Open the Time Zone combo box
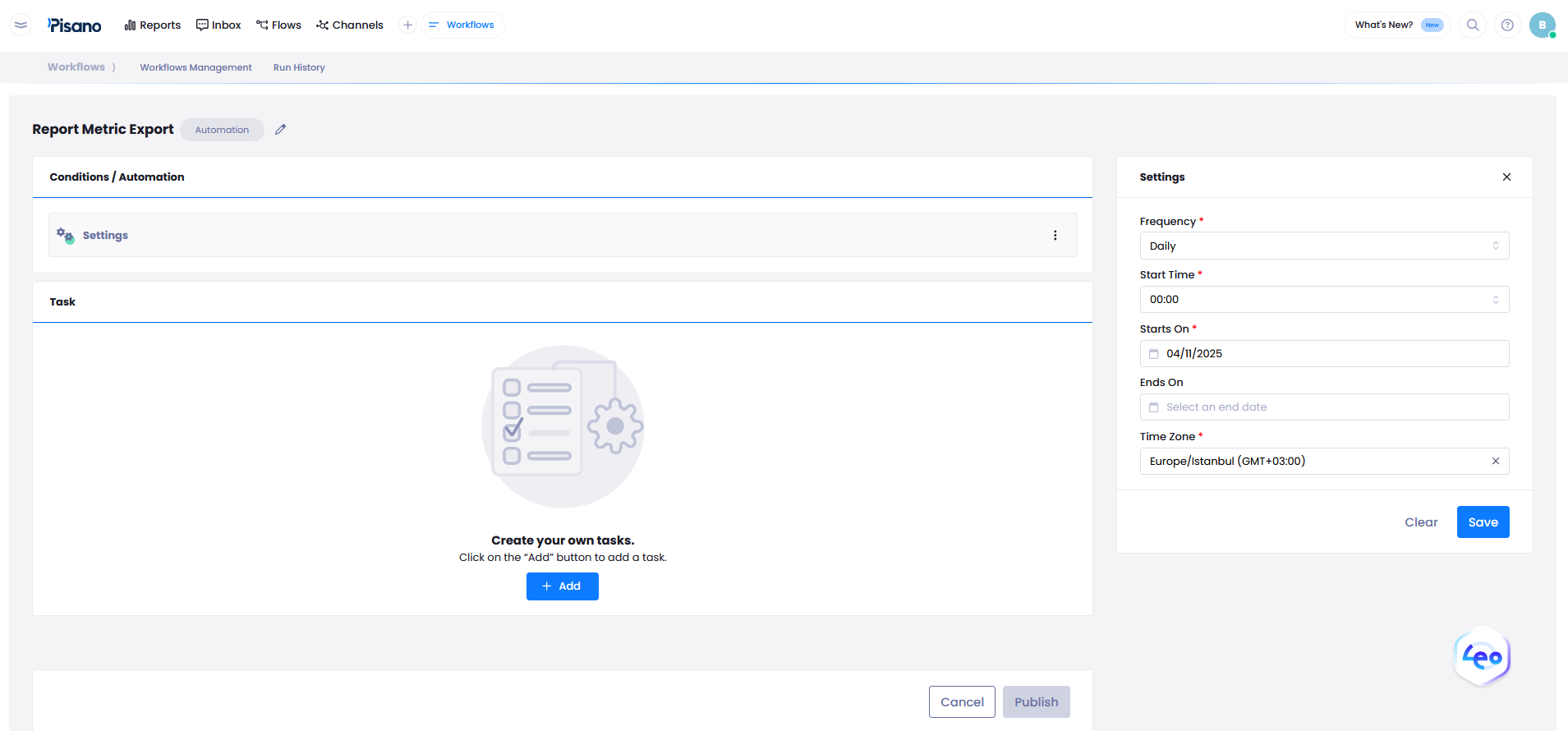This screenshot has height=731, width=1568. [1314, 461]
